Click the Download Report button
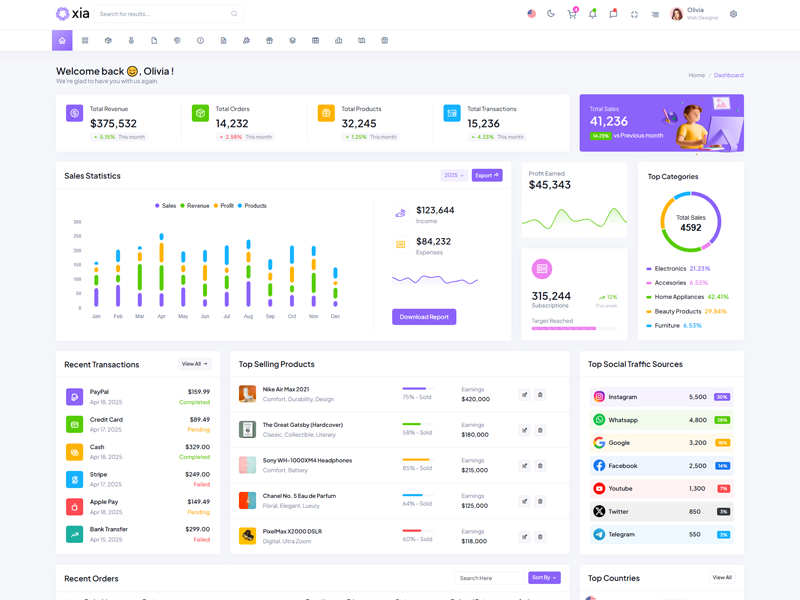The width and height of the screenshot is (800, 600). tap(424, 317)
